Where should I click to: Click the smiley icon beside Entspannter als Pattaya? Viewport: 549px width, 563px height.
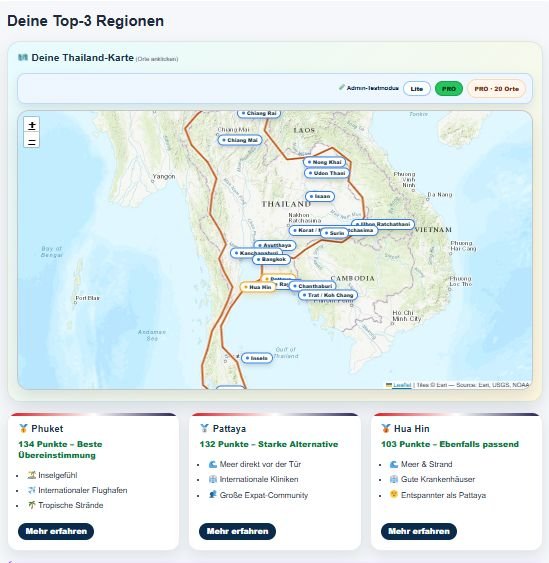pyautogui.click(x=394, y=495)
